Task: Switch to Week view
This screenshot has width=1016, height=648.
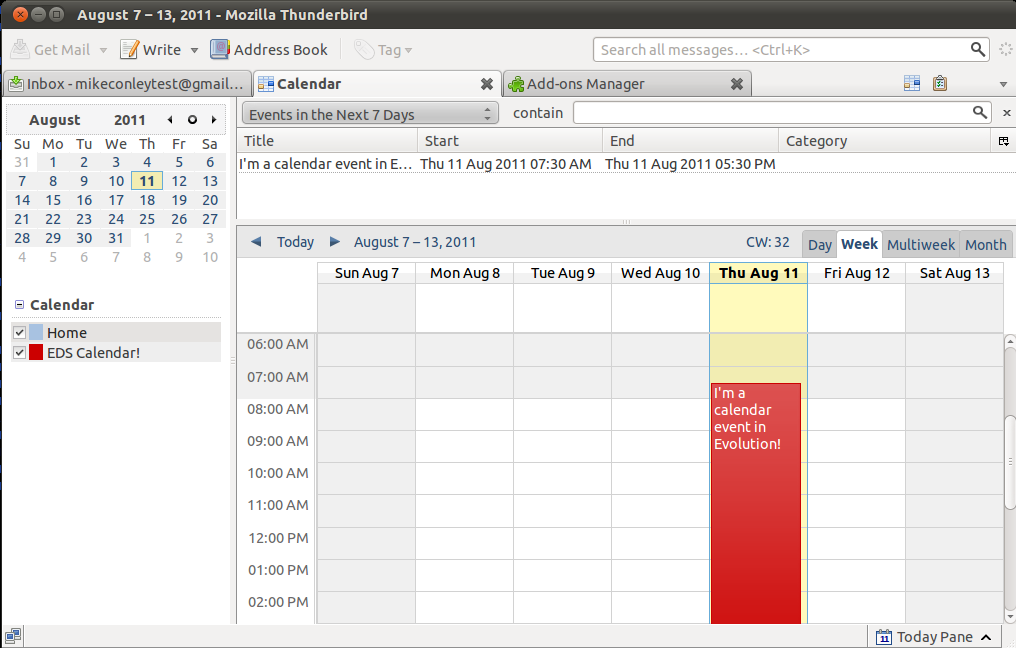Action: click(x=859, y=244)
